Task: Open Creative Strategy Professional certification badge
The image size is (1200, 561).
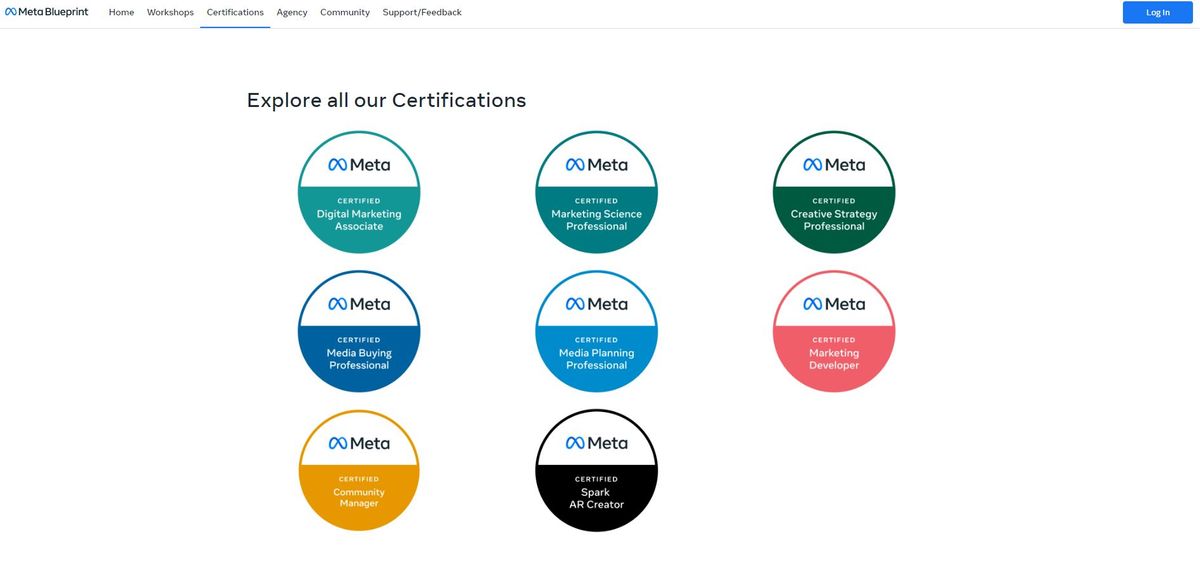Action: tap(834, 192)
